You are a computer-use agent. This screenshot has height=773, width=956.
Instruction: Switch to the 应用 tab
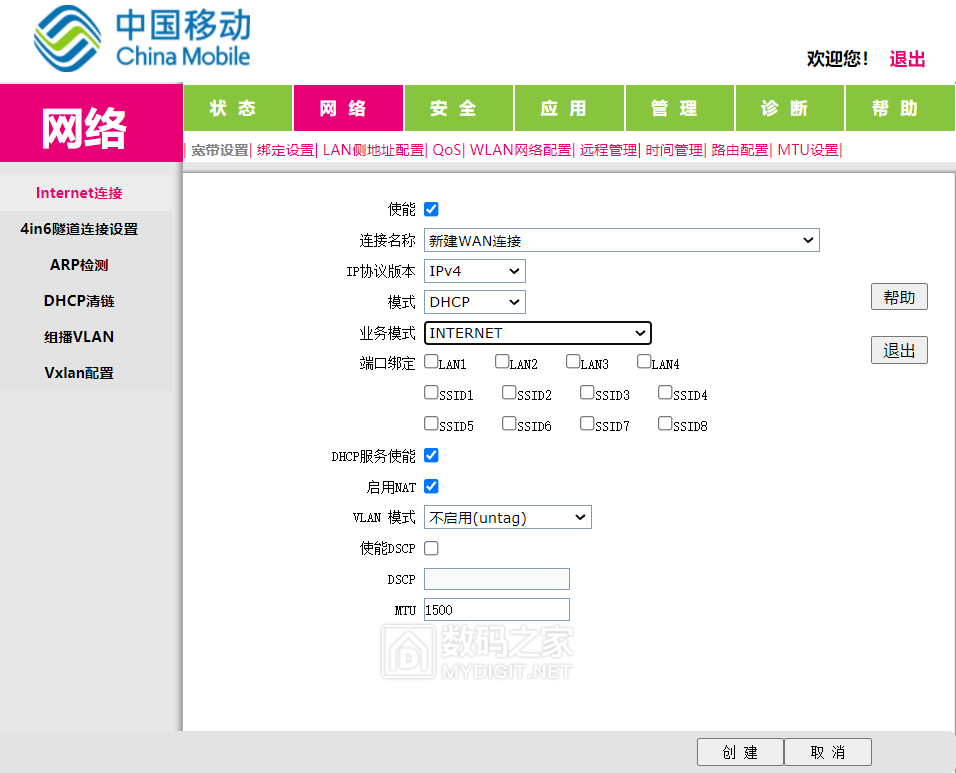[569, 108]
